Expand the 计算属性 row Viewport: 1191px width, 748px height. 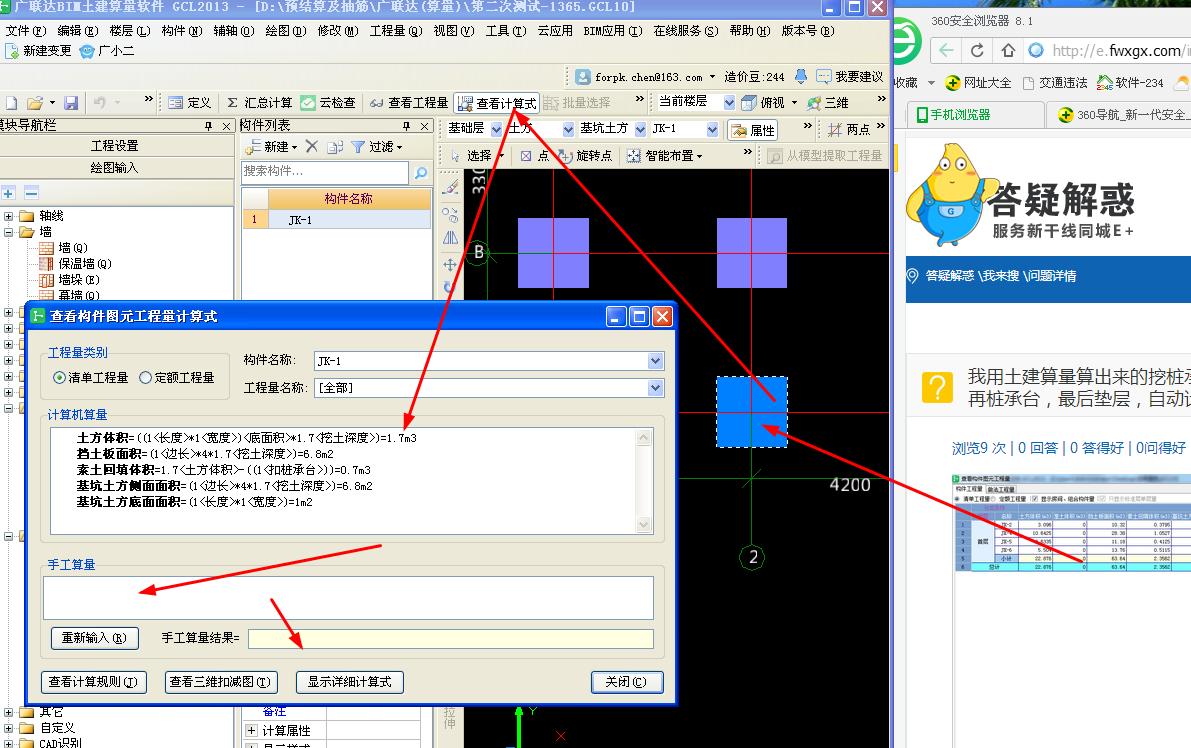tap(251, 731)
